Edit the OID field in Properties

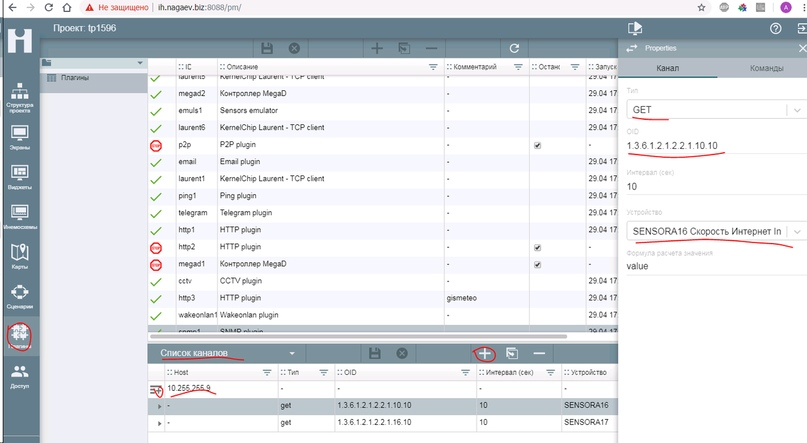[x=716, y=146]
